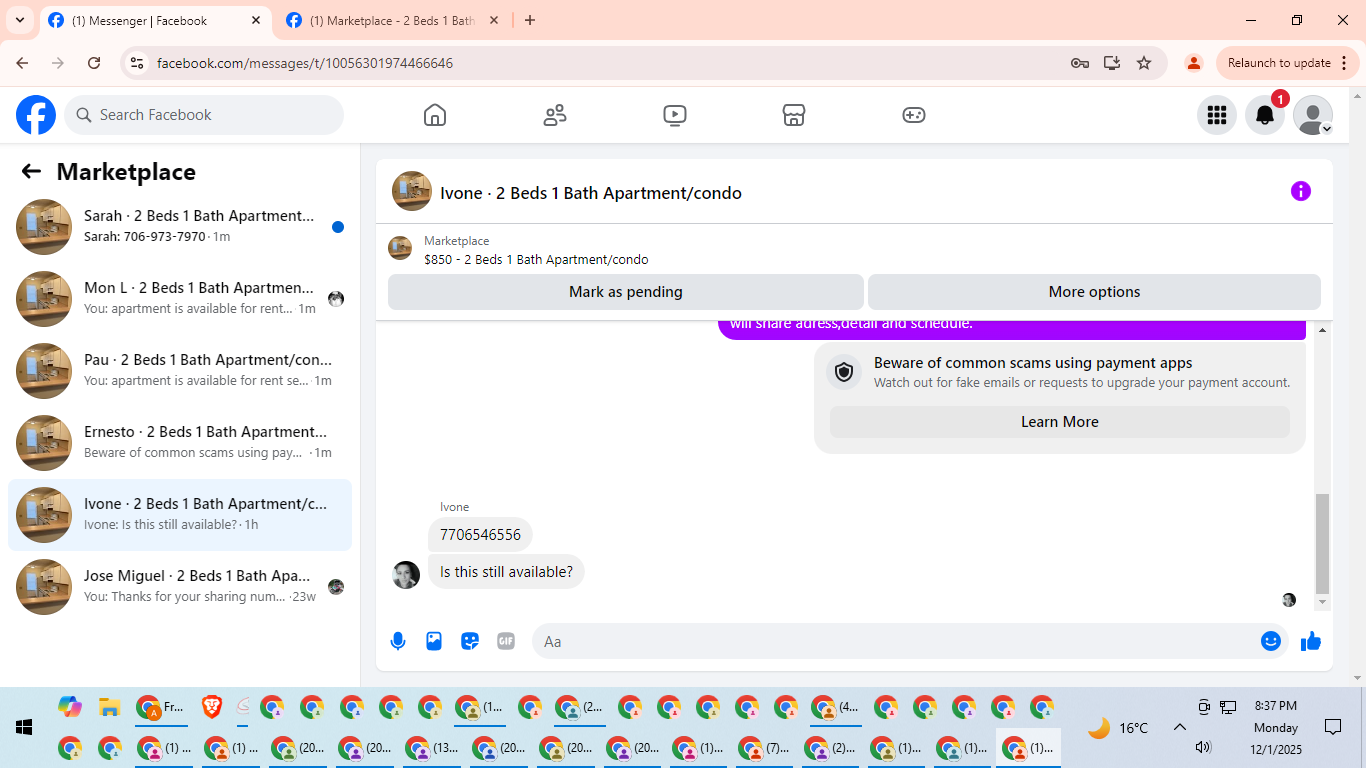The height and width of the screenshot is (768, 1366).
Task: View site information icon beside the URL
Action: click(138, 63)
